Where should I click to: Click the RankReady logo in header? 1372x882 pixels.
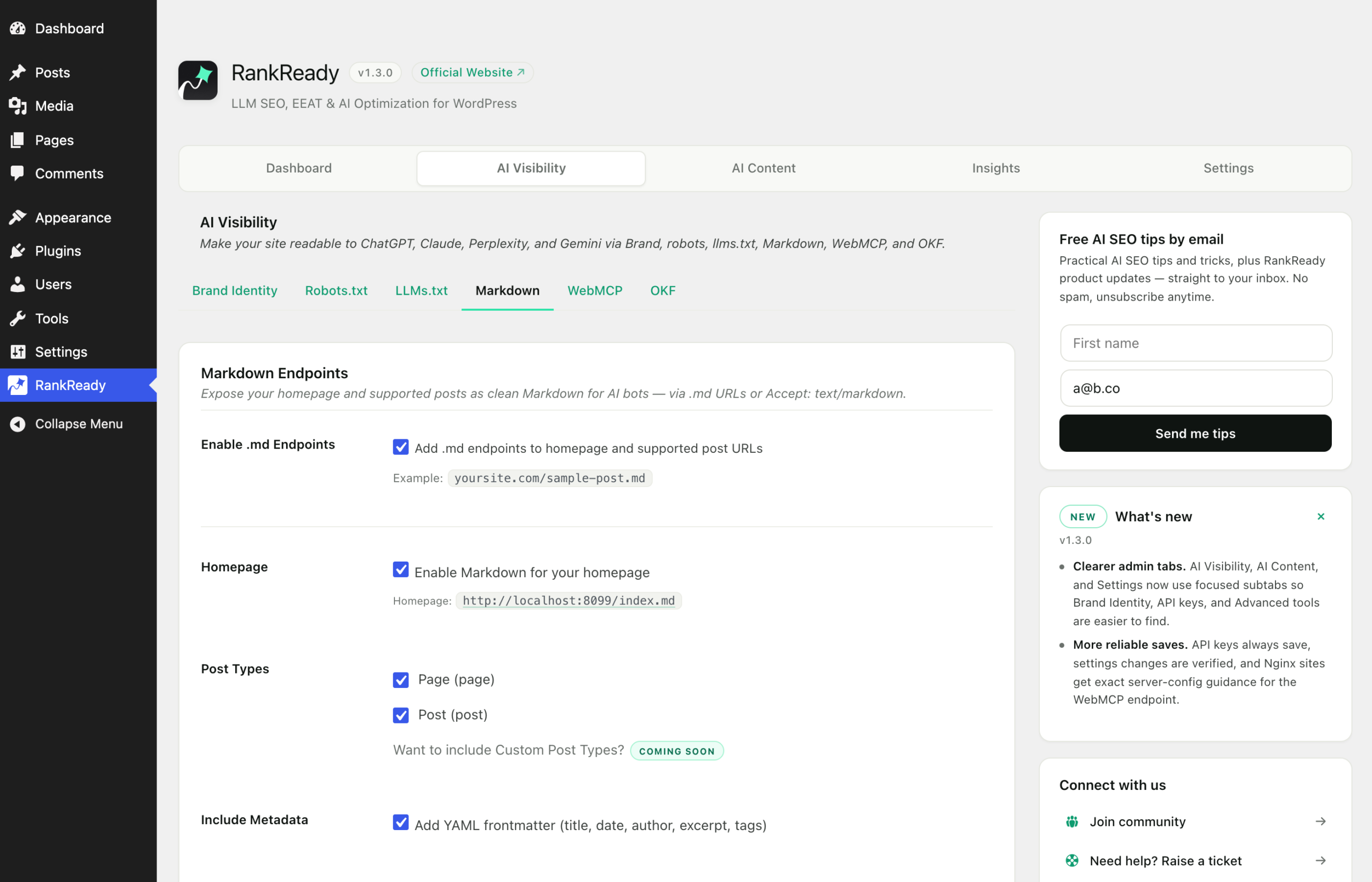[198, 80]
